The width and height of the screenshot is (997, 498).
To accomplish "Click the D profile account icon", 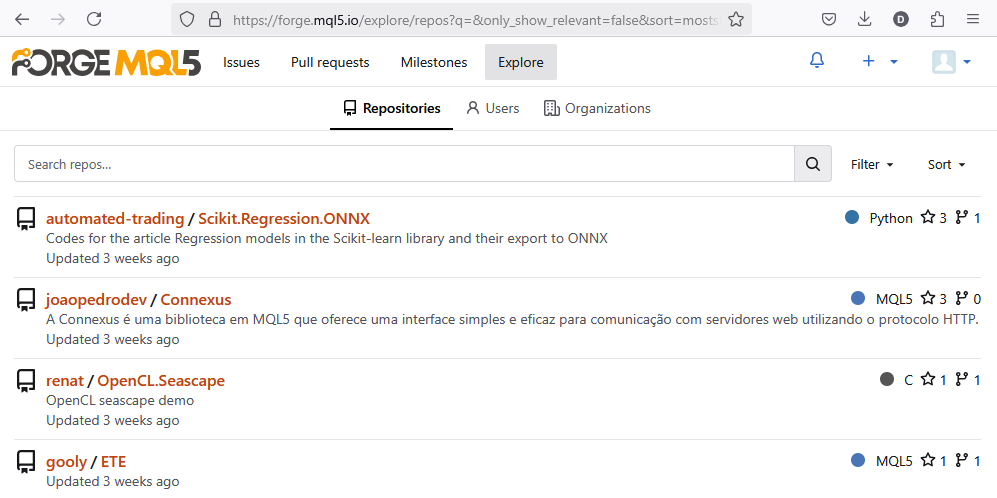I will point(900,20).
